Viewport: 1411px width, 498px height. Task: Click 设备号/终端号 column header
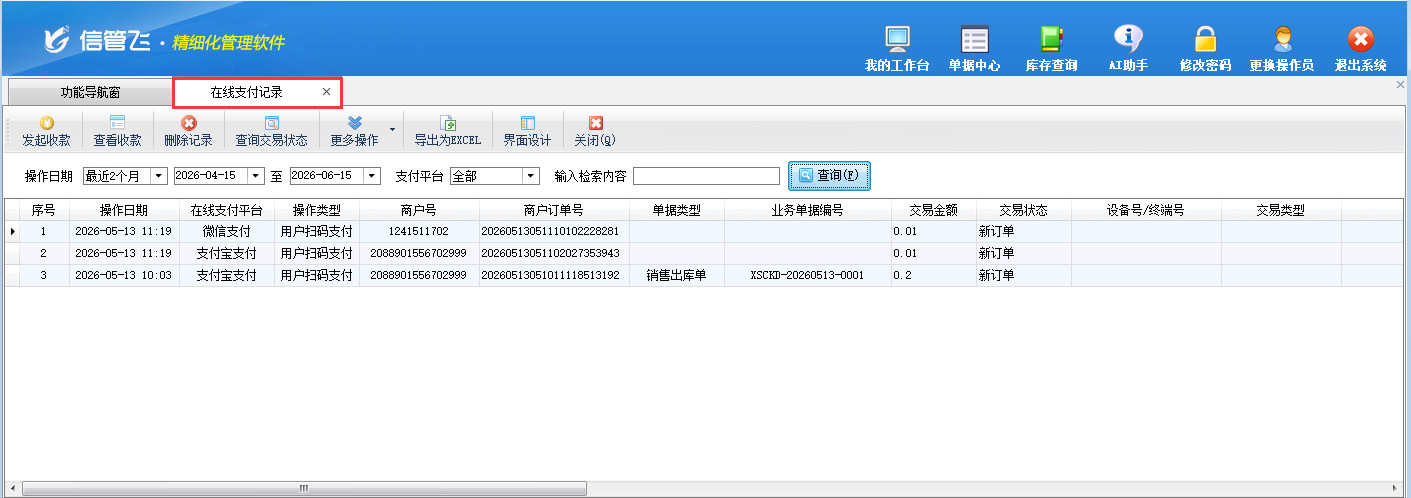pyautogui.click(x=1146, y=210)
